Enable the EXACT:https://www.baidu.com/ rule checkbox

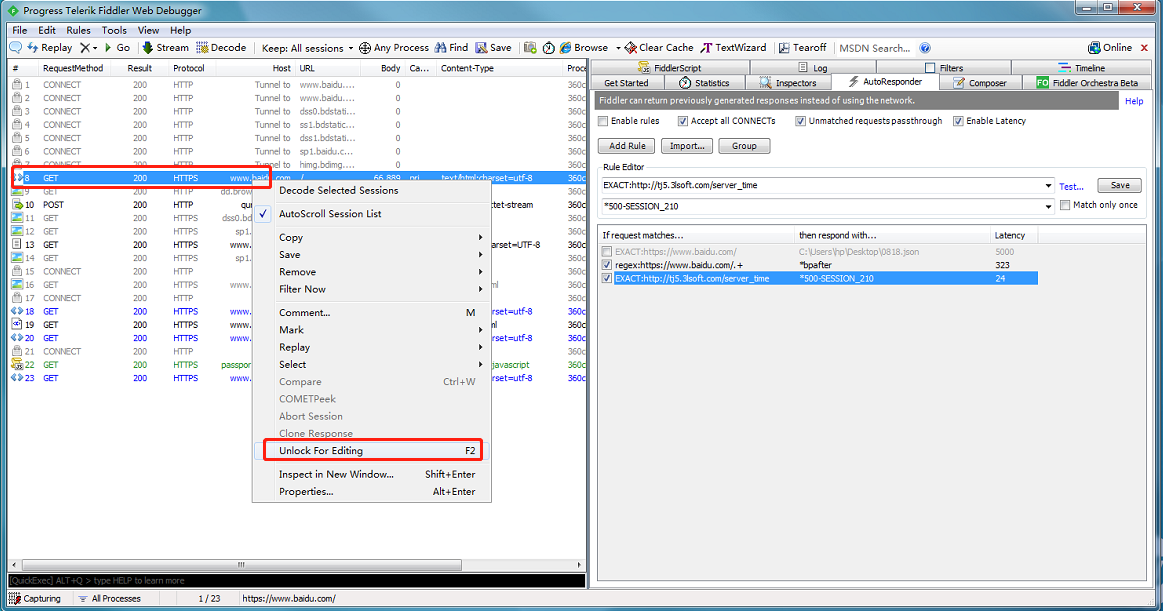(607, 252)
